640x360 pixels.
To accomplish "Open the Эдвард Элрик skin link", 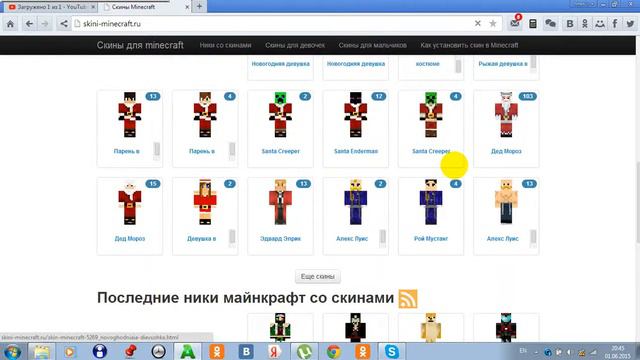I will pyautogui.click(x=280, y=238).
